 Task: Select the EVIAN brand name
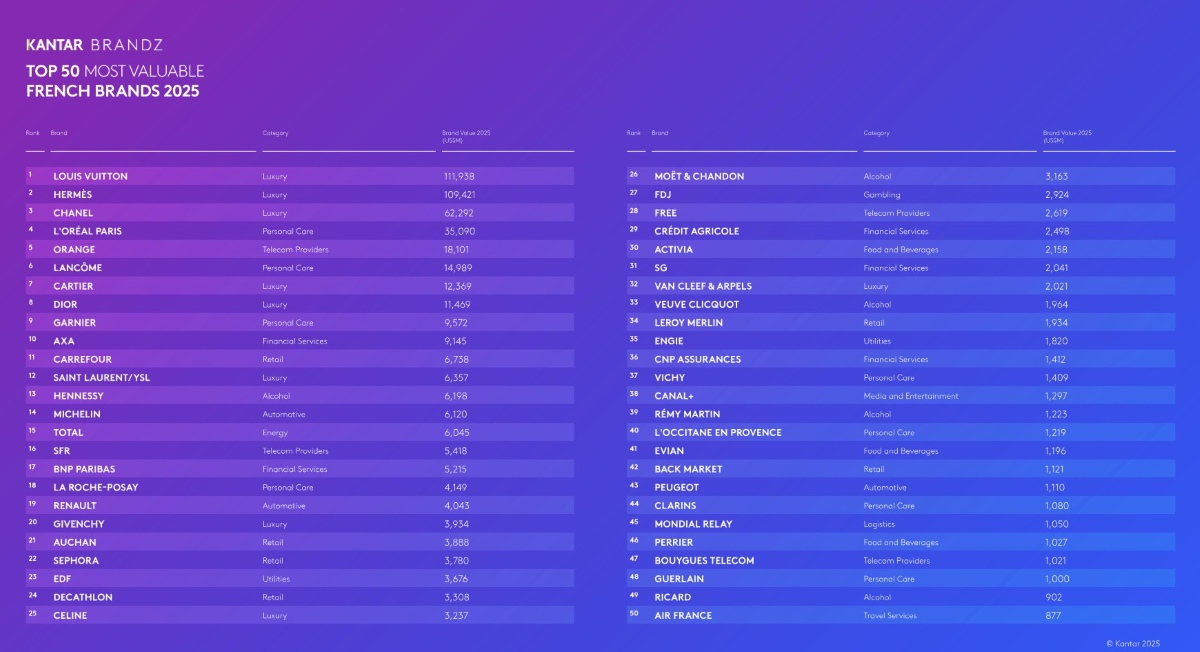[669, 450]
